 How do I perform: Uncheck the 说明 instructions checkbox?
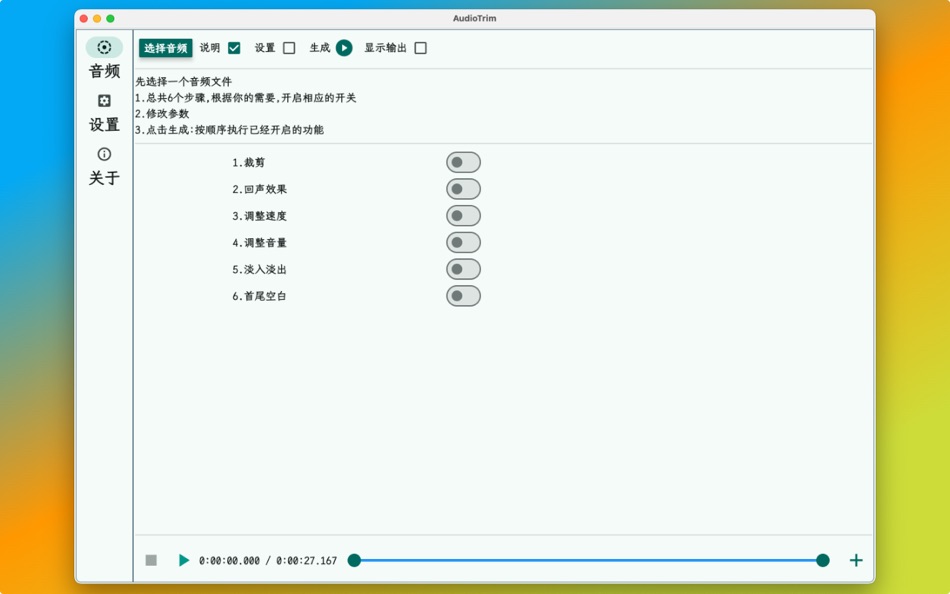(x=232, y=47)
